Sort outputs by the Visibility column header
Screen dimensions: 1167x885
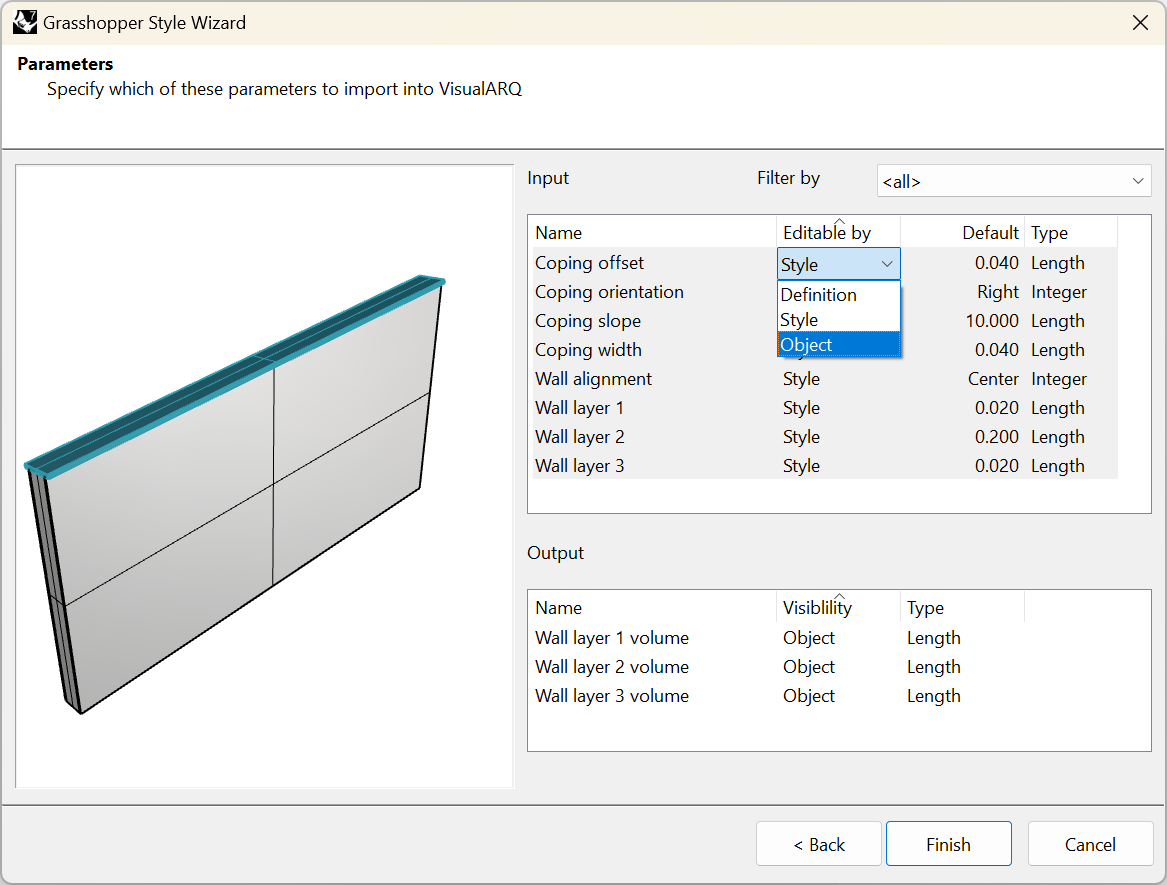click(x=839, y=607)
